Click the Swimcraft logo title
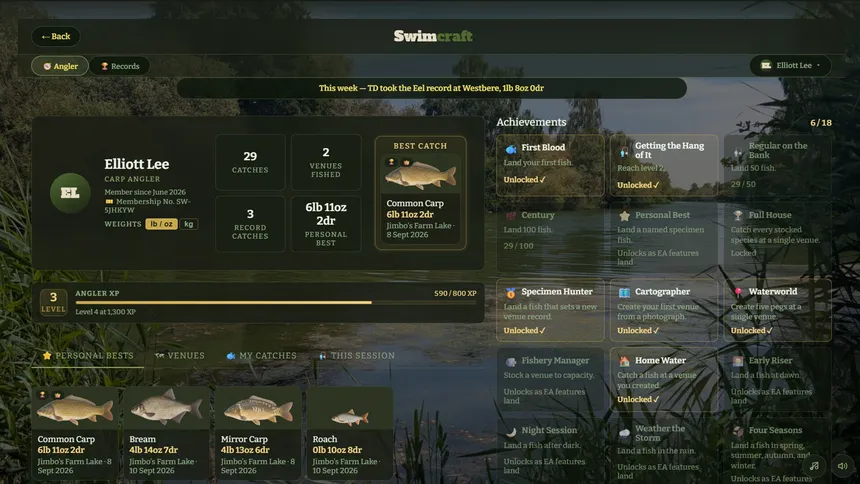The height and width of the screenshot is (484, 860). point(433,36)
